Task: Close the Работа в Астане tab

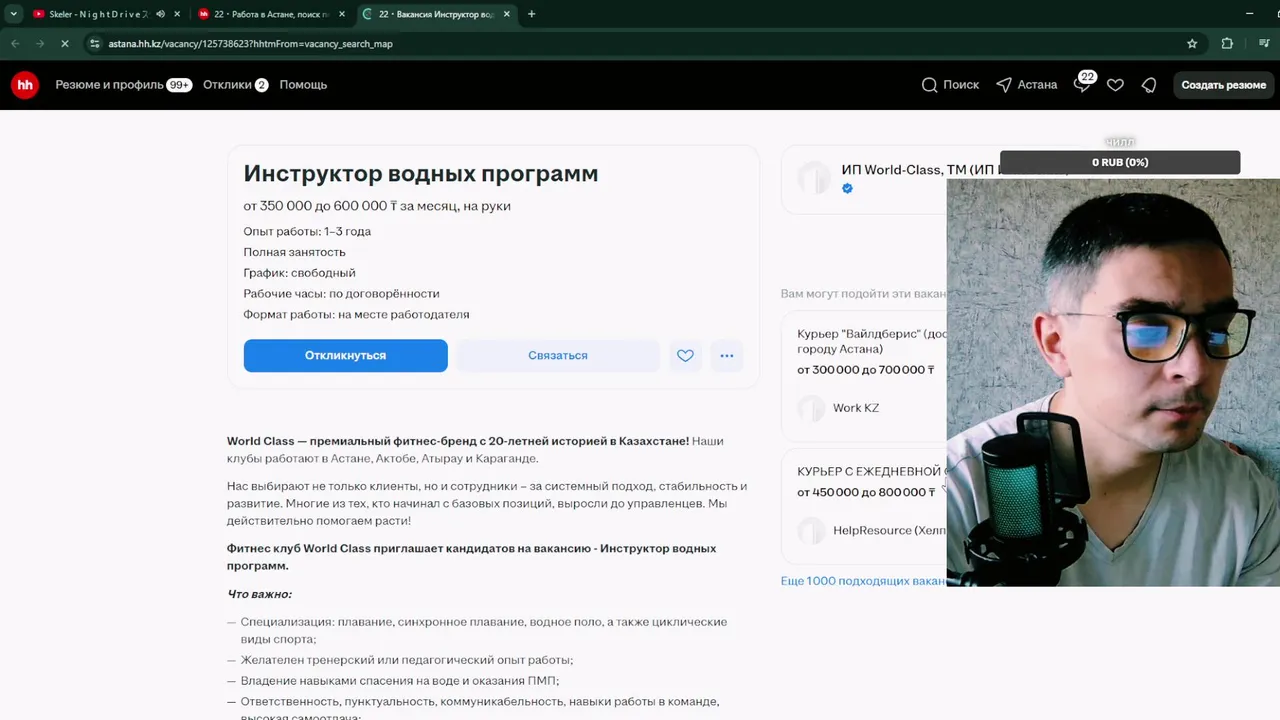Action: point(340,14)
